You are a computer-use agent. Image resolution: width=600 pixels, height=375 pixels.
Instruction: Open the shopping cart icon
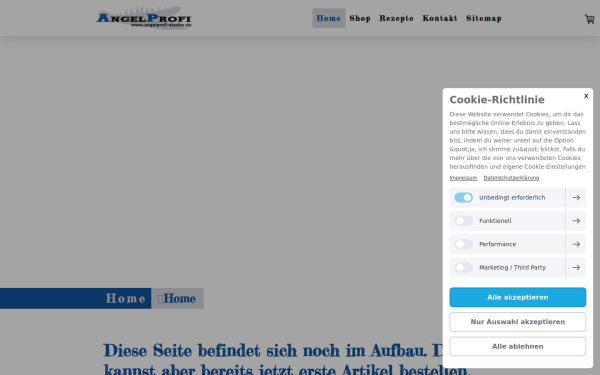(589, 19)
